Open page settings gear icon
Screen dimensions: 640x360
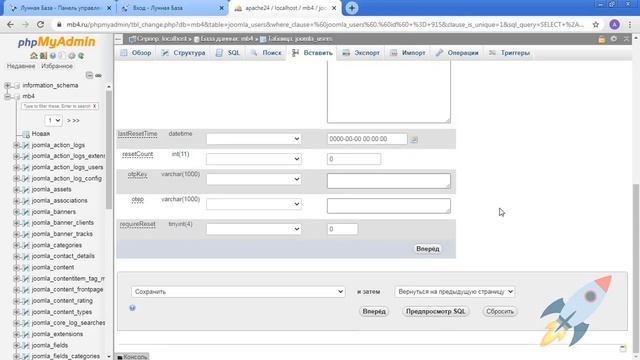coord(614,39)
